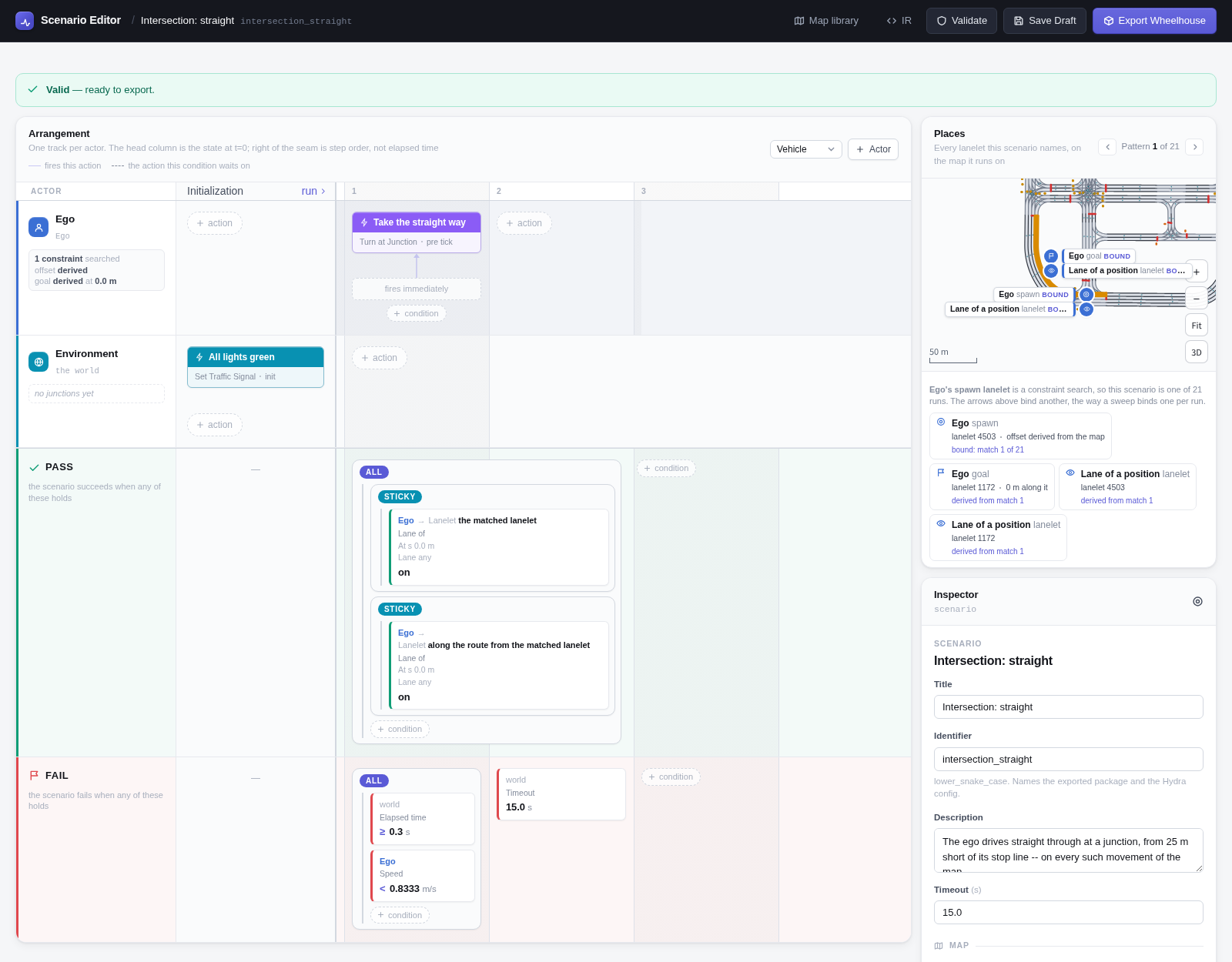Image resolution: width=1232 pixels, height=962 pixels.
Task: Add condition under fires immediately
Action: [417, 313]
